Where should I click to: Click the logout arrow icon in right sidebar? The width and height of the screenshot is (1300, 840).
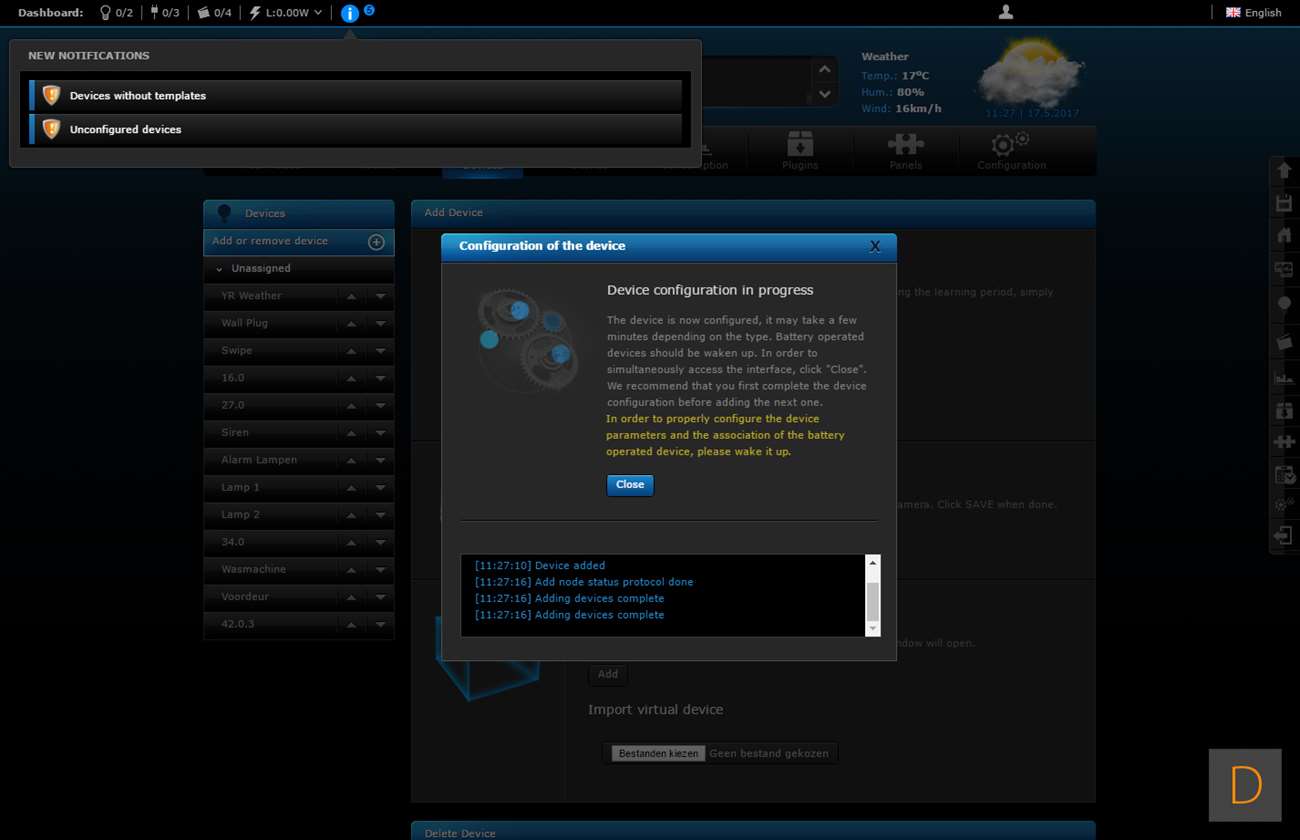click(1284, 536)
